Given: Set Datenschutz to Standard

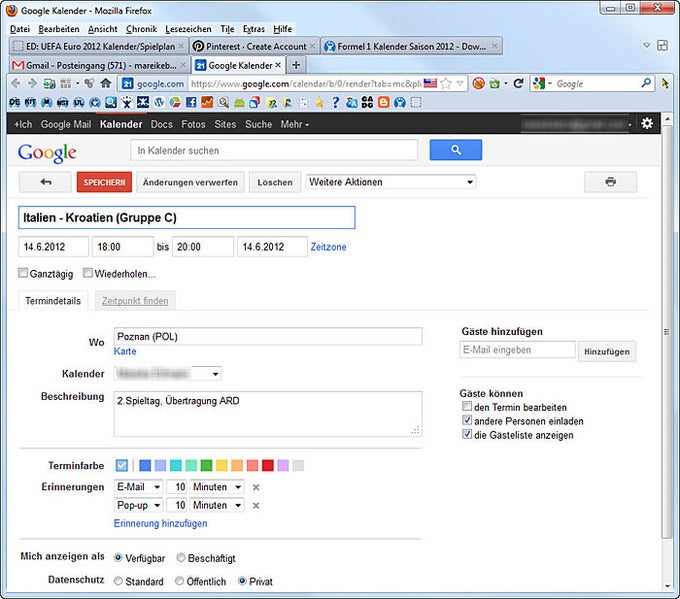Looking at the screenshot, I should pos(118,581).
